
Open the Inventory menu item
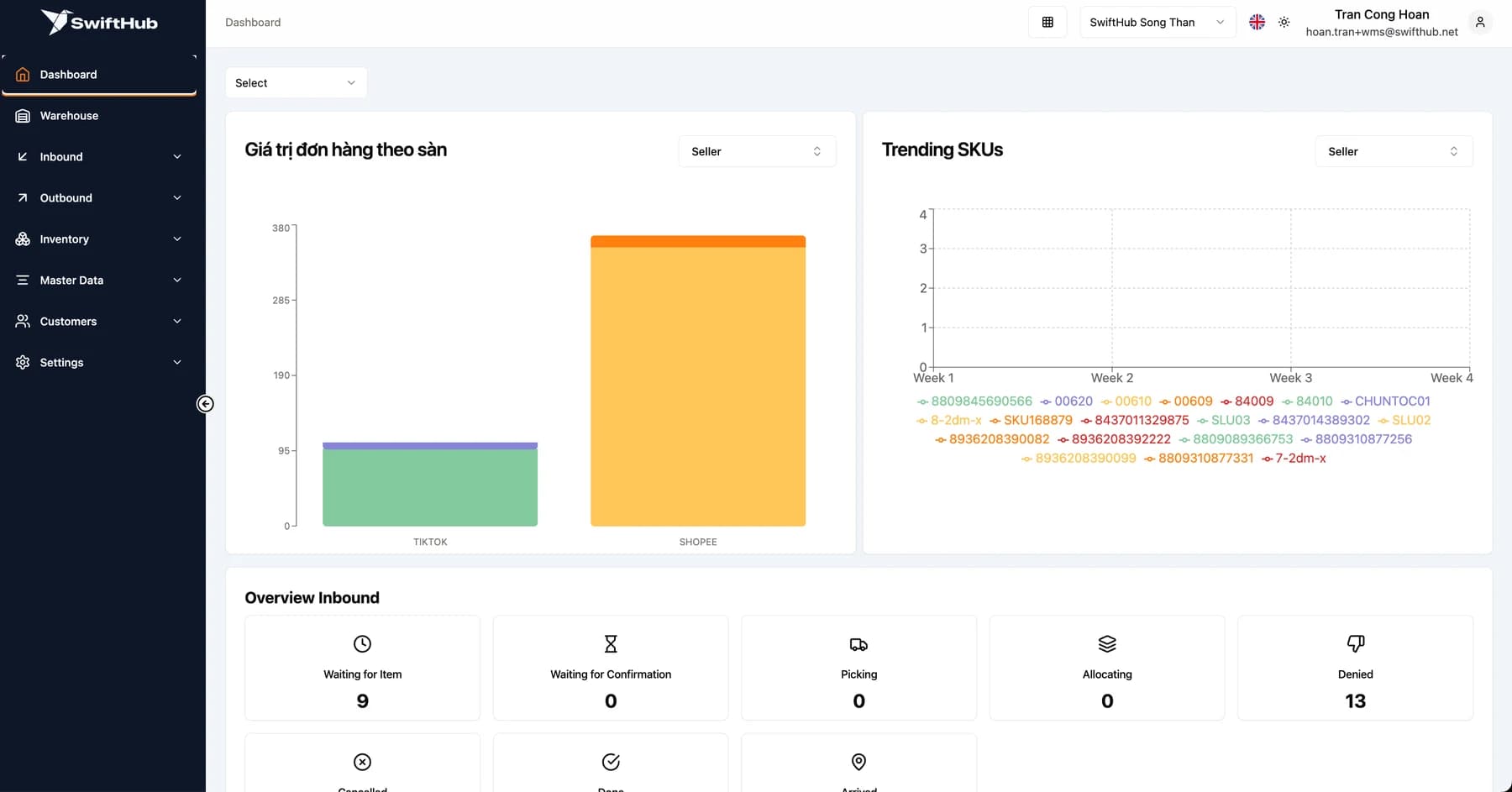click(99, 239)
